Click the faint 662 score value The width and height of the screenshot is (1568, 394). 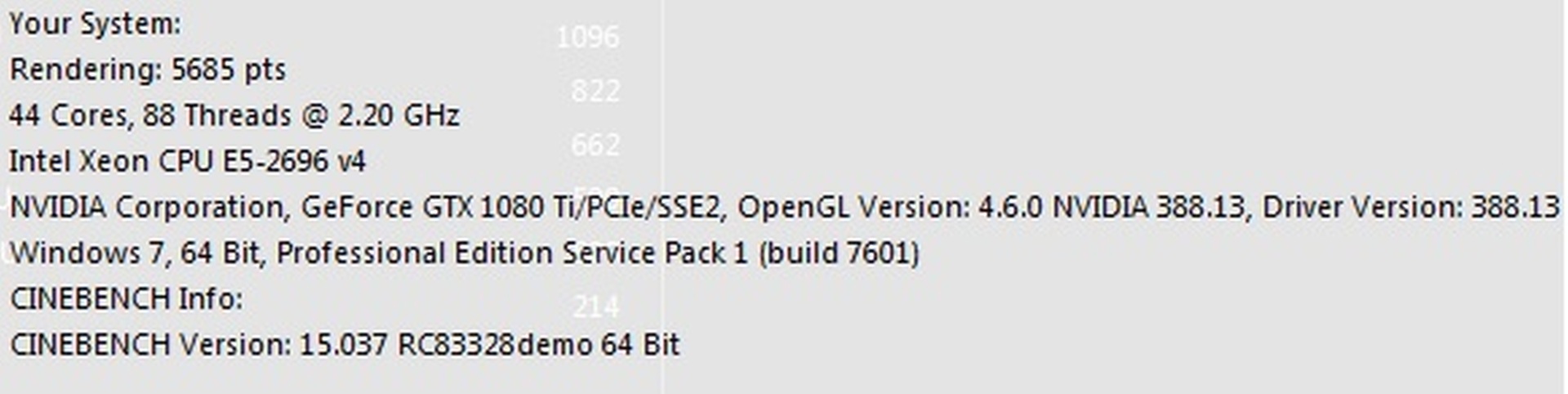pos(595,145)
